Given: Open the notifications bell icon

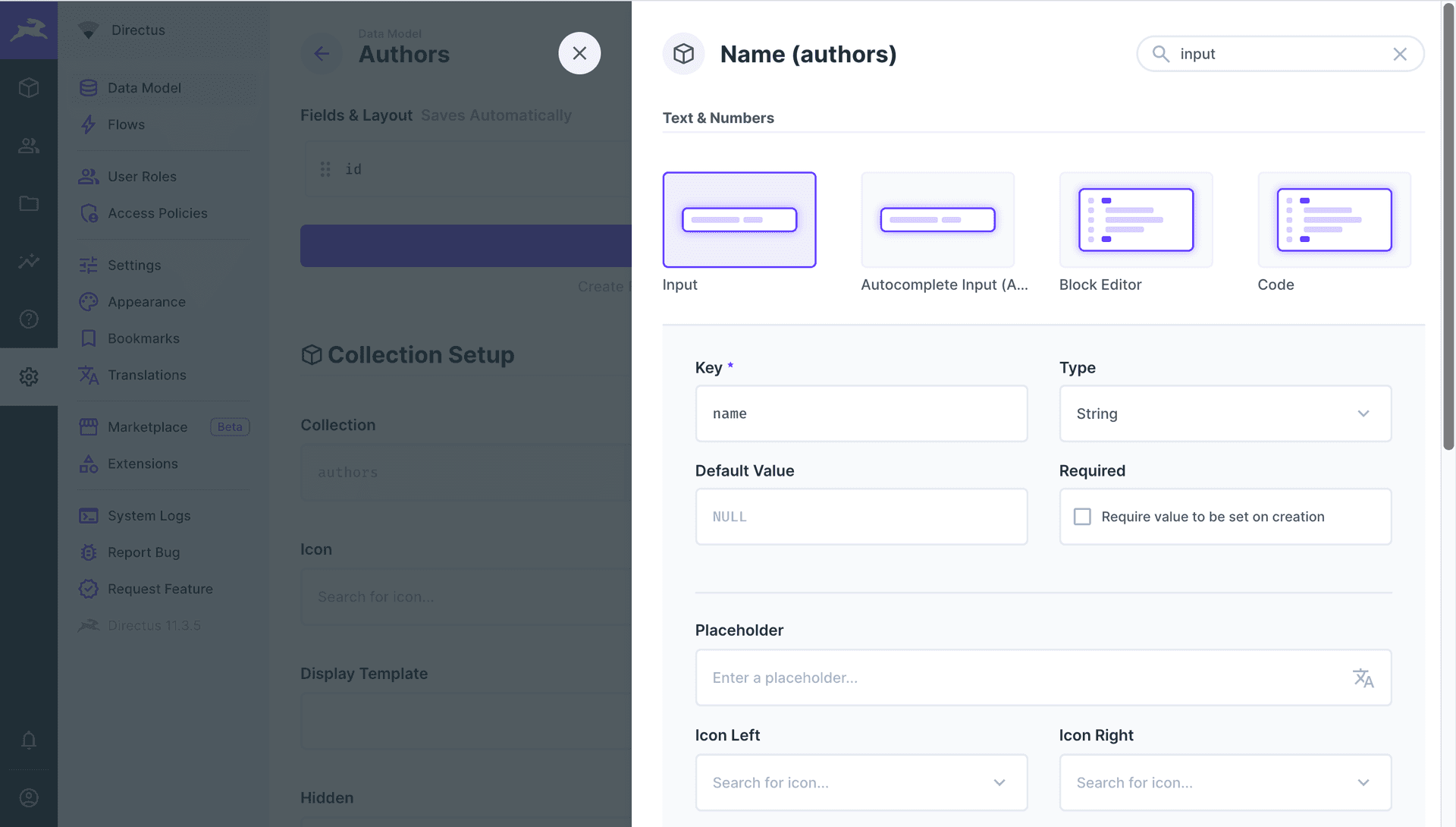Looking at the screenshot, I should click(x=29, y=740).
